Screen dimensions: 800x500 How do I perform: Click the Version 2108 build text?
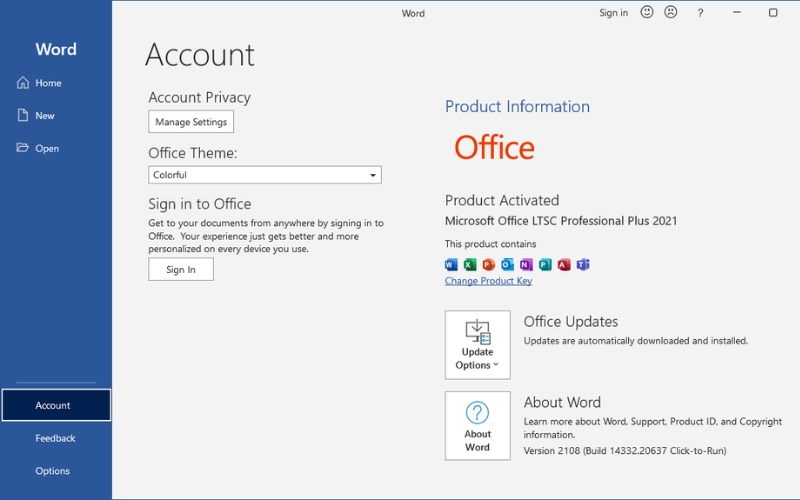pyautogui.click(x=625, y=451)
